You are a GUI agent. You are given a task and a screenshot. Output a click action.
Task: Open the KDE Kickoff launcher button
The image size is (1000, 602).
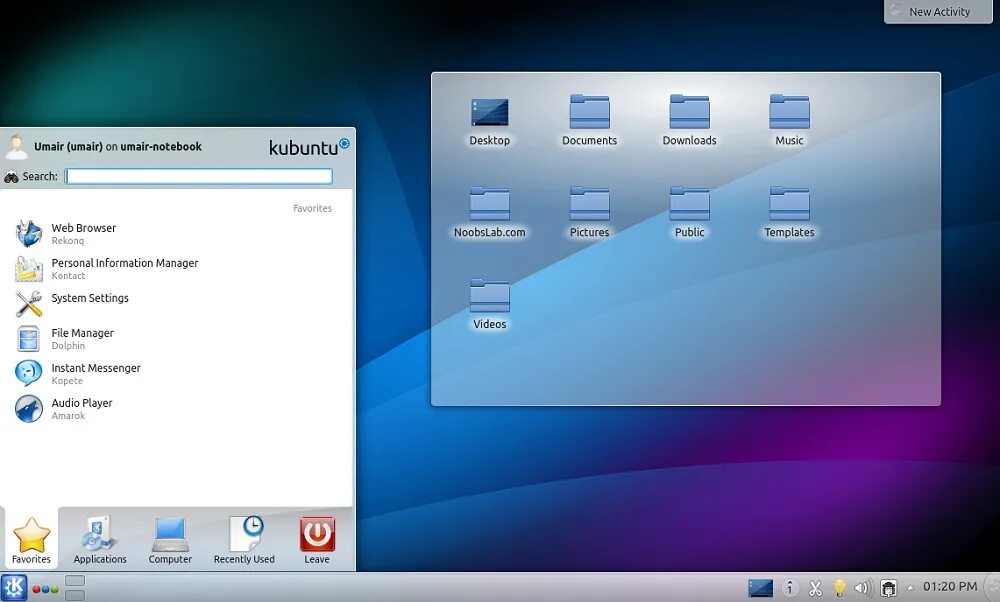click(14, 587)
